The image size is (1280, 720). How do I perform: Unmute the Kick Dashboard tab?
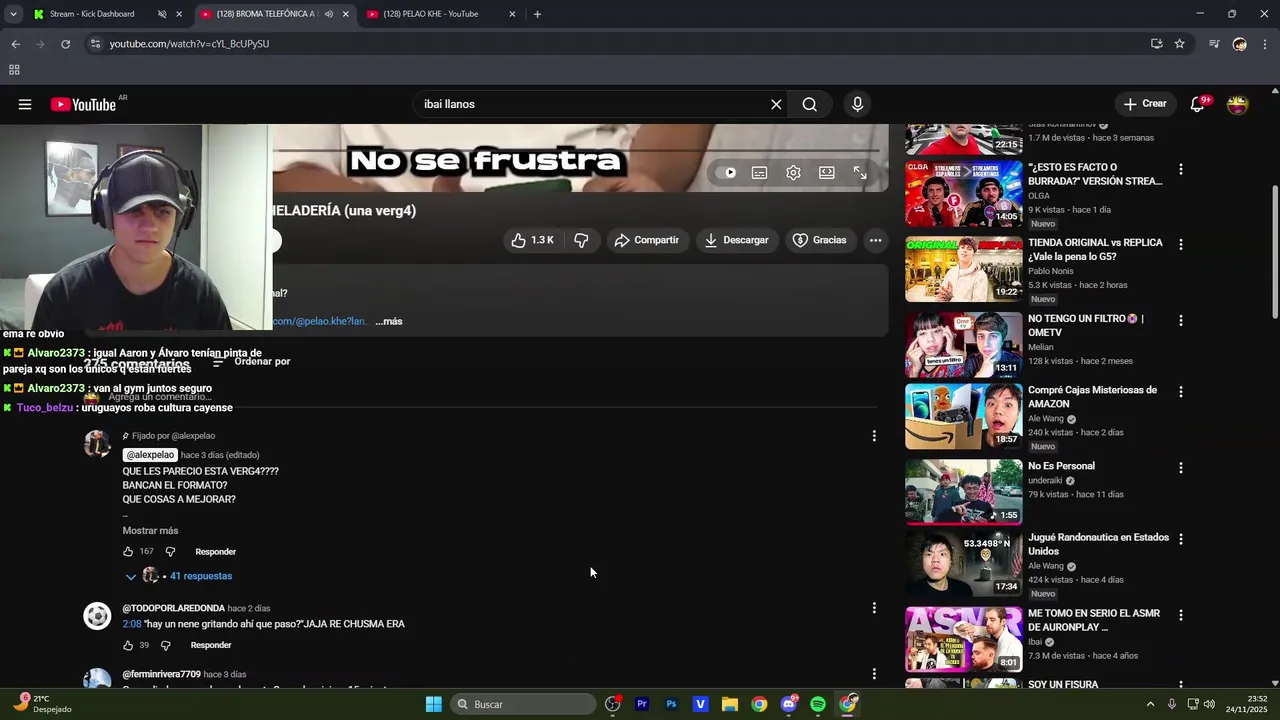[x=162, y=14]
